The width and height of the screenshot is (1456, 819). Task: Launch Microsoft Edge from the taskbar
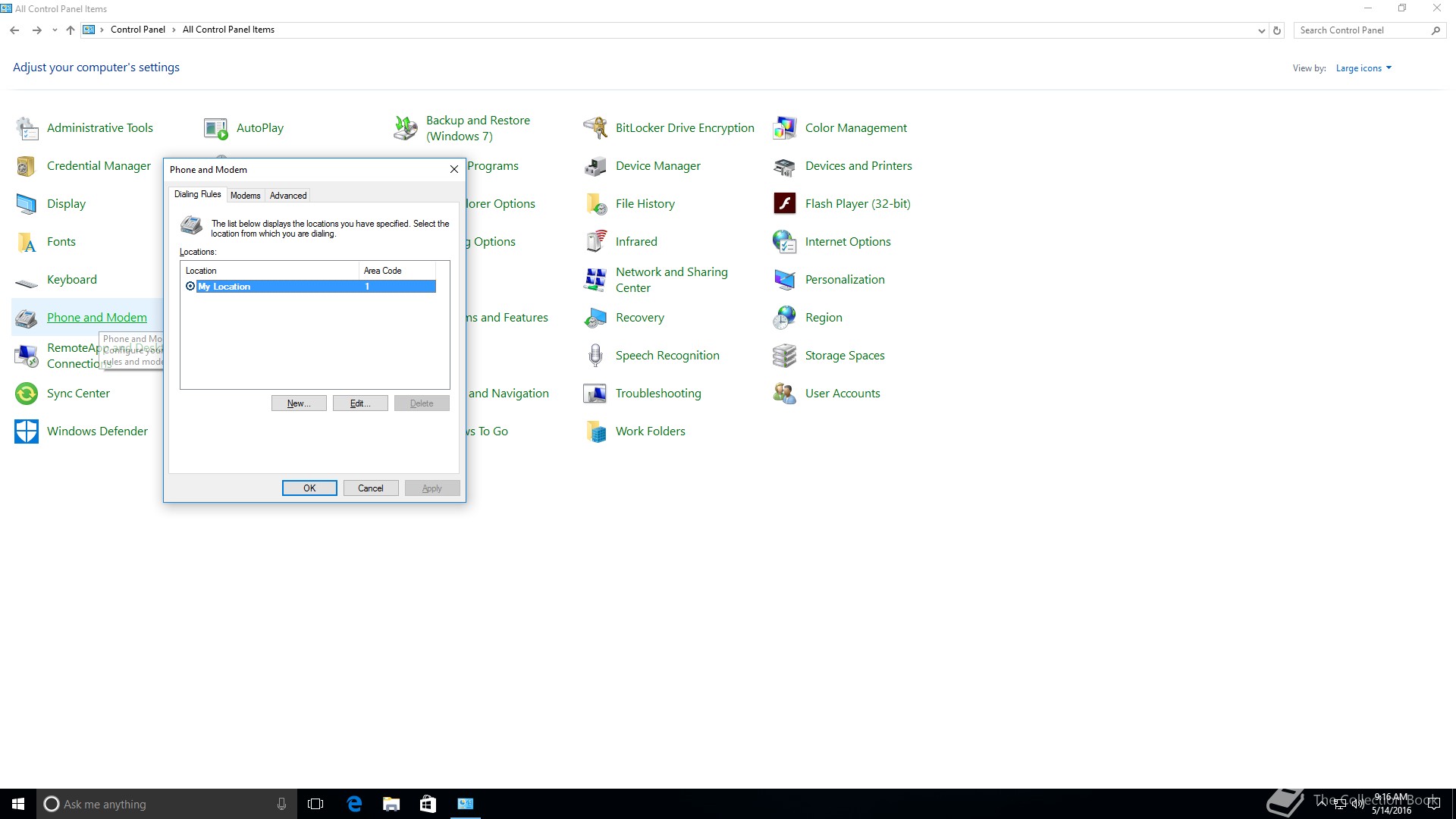[x=354, y=804]
